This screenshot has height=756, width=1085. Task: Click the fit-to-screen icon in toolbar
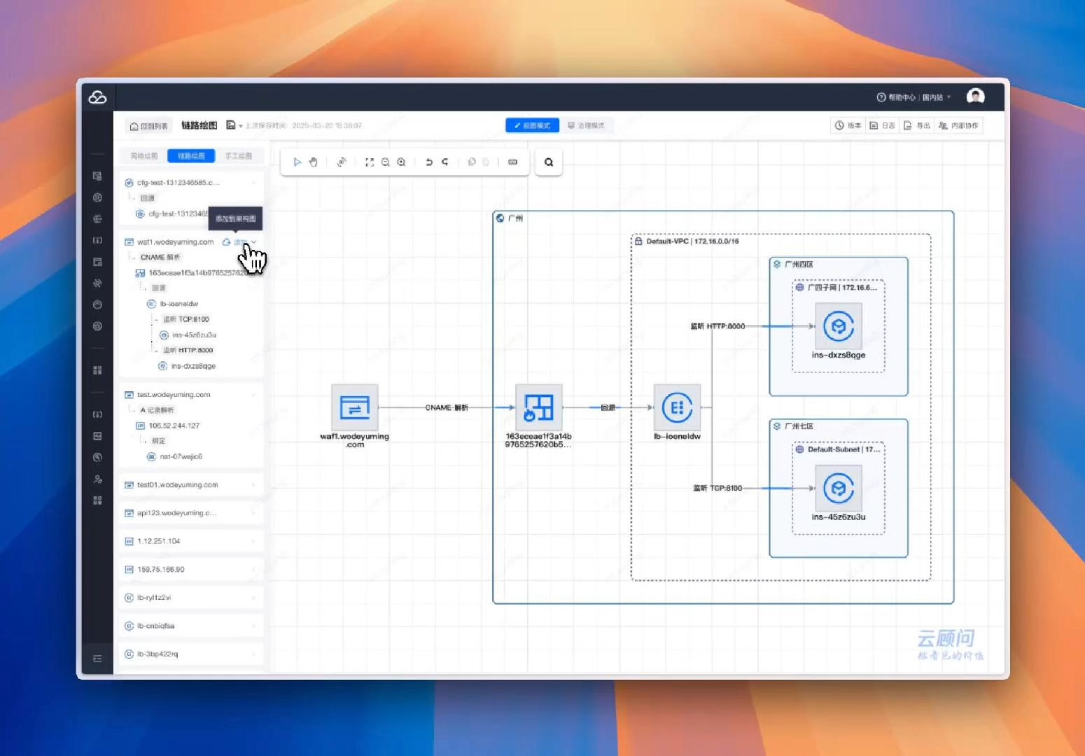point(369,162)
